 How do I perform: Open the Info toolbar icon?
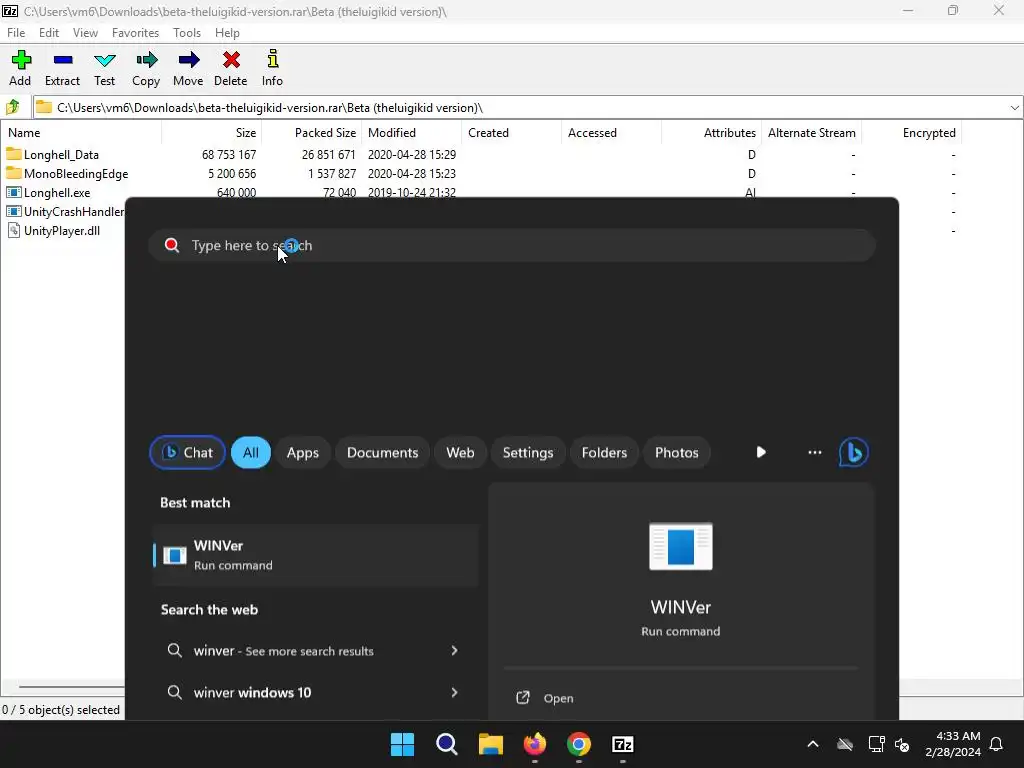[x=272, y=59]
